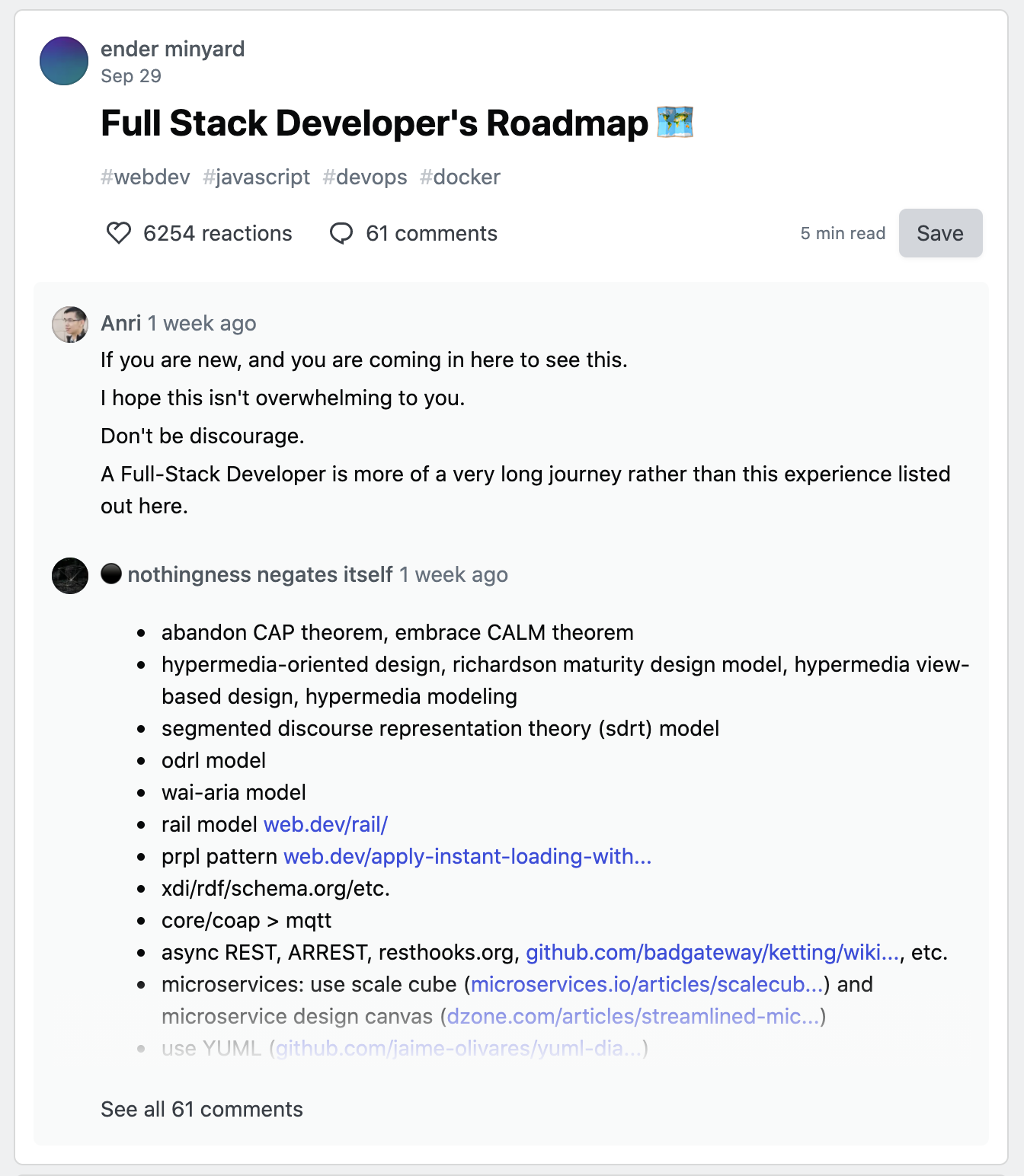Viewport: 1024px width, 1176px height.
Task: Open ender minyard author name link
Action: click(x=172, y=50)
